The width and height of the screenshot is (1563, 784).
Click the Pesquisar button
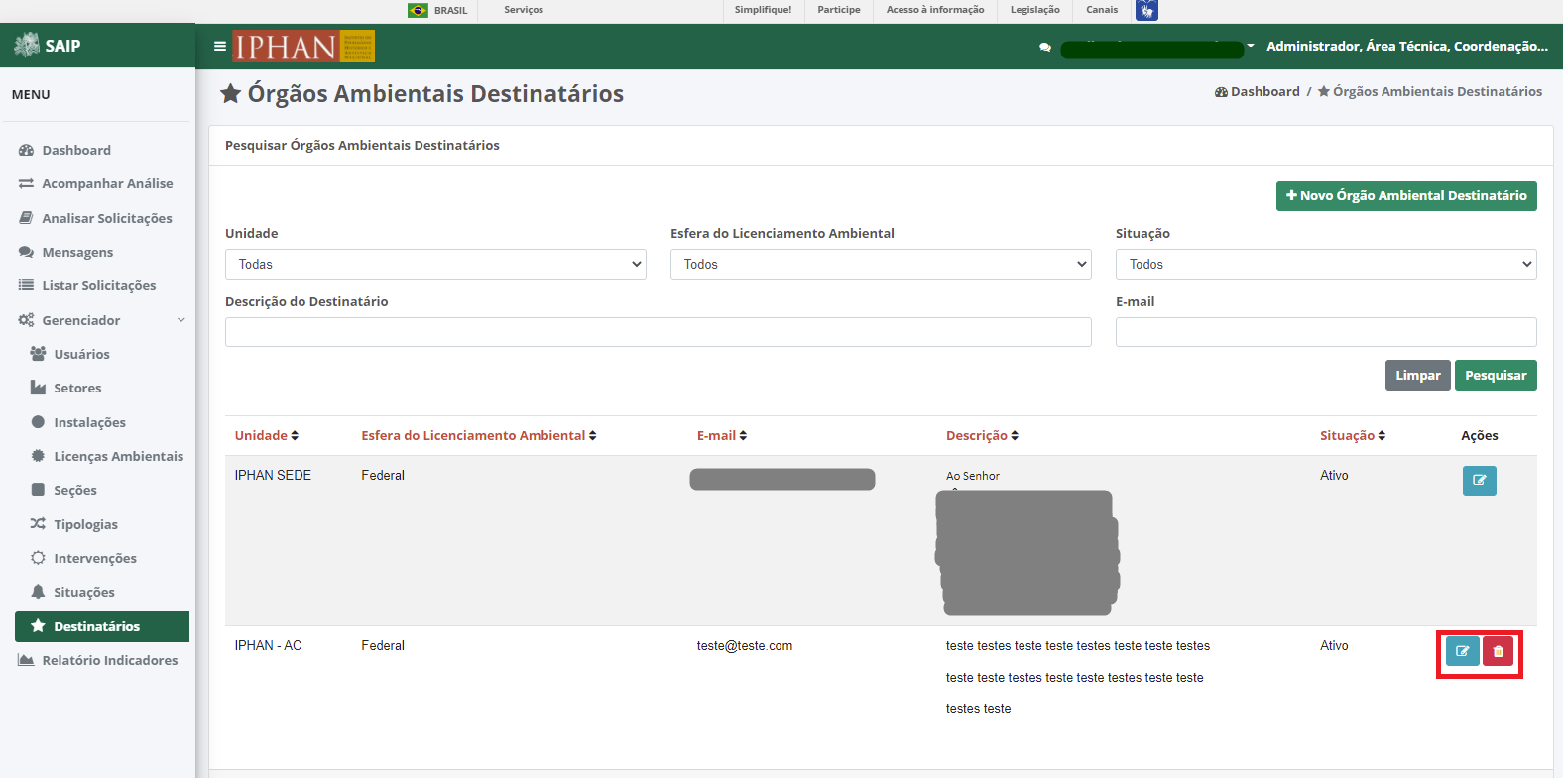(x=1496, y=376)
